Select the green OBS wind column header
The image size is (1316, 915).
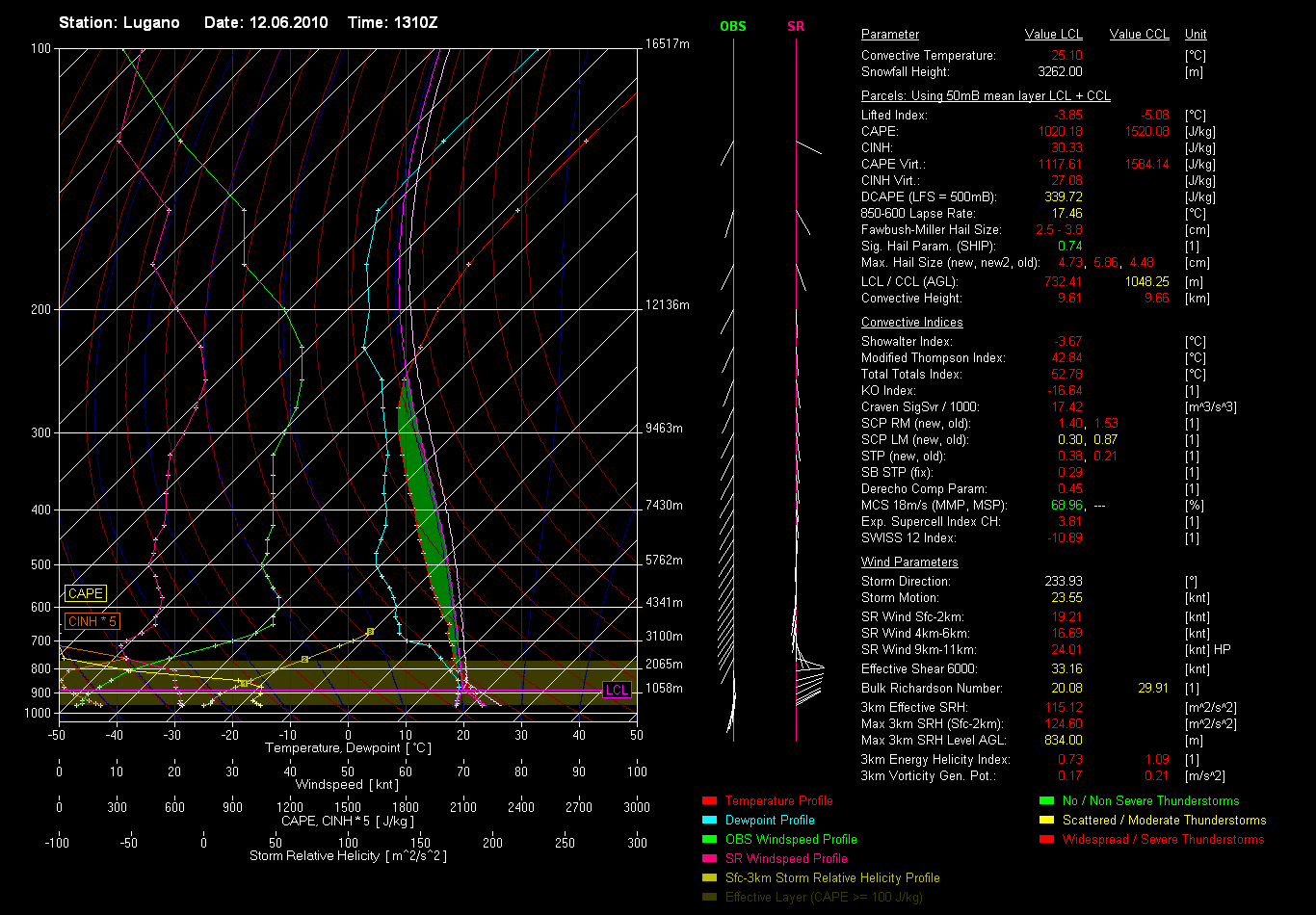point(733,26)
